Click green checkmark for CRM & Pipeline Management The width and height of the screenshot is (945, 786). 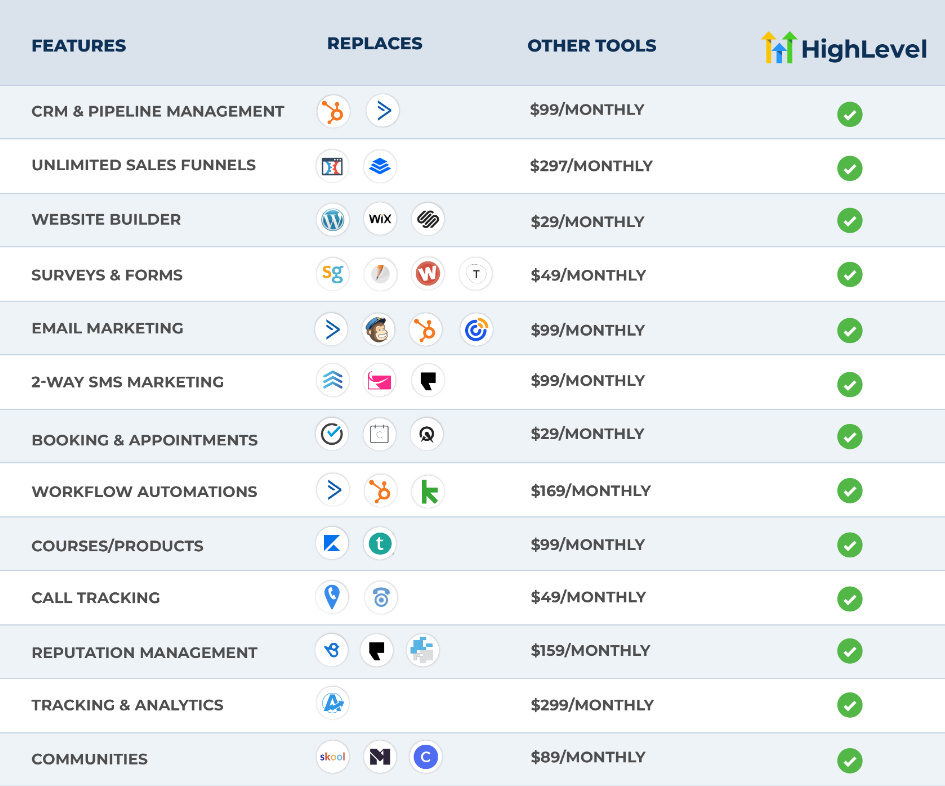(x=849, y=114)
